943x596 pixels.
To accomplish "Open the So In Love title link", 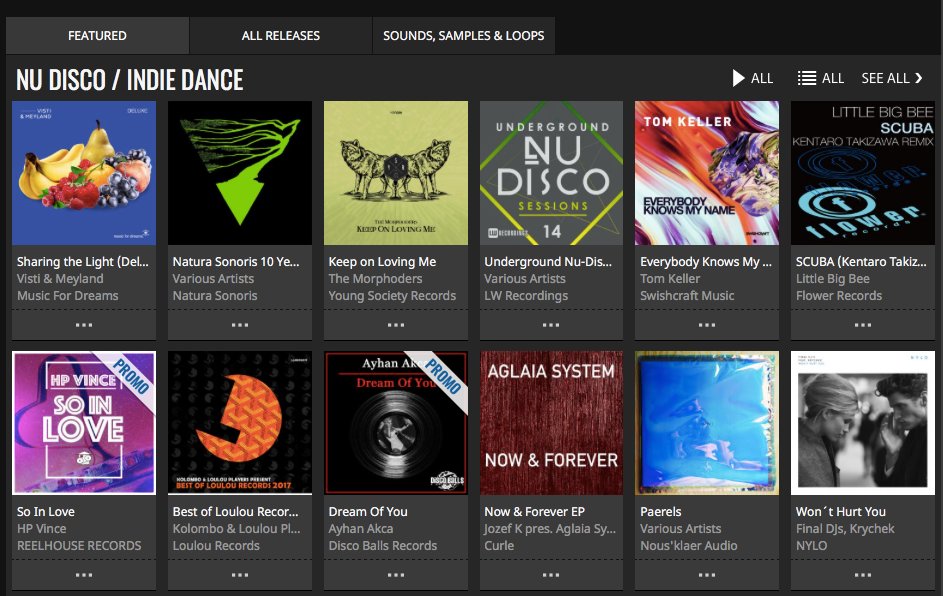I will click(46, 512).
